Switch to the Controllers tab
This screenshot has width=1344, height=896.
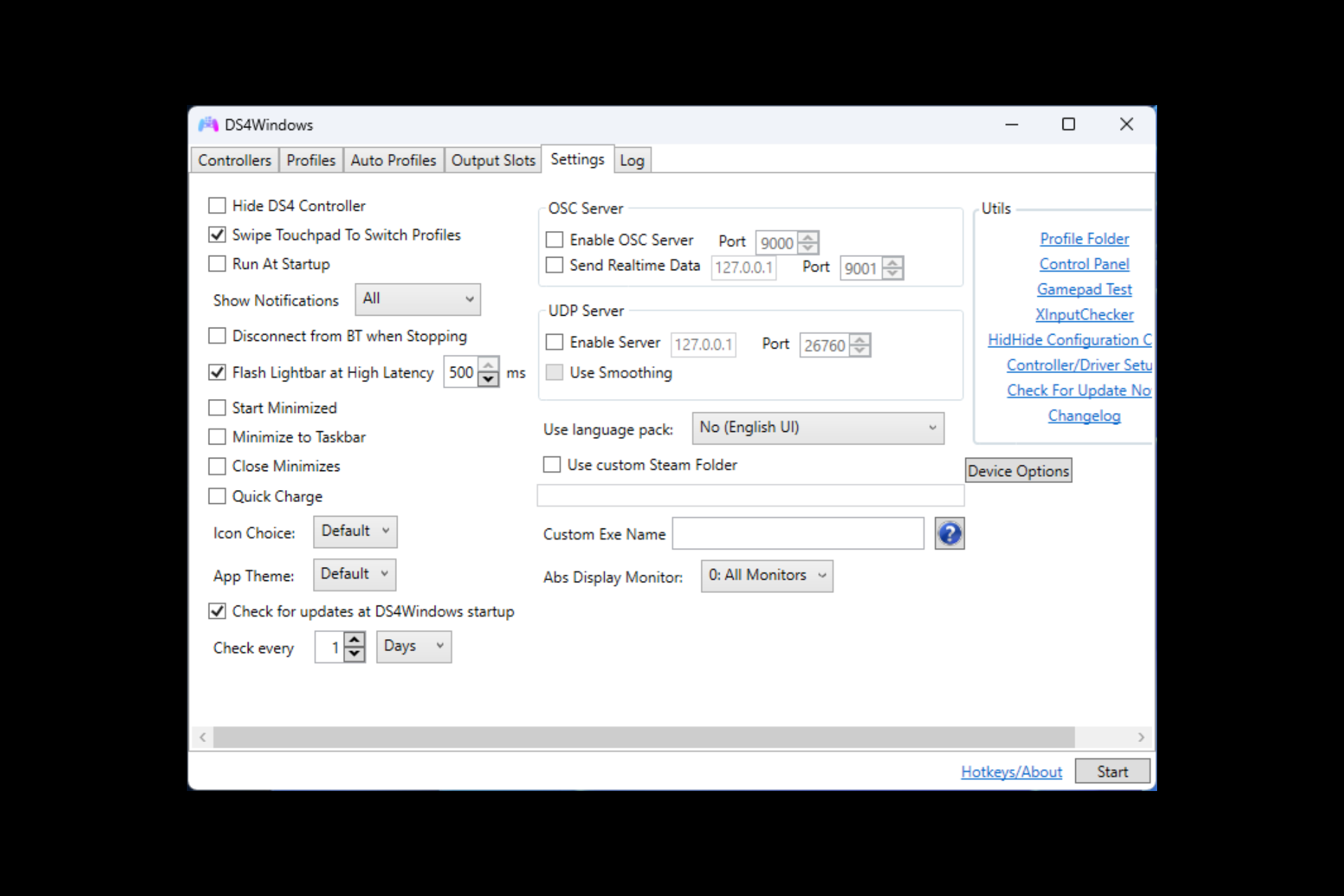pyautogui.click(x=234, y=160)
